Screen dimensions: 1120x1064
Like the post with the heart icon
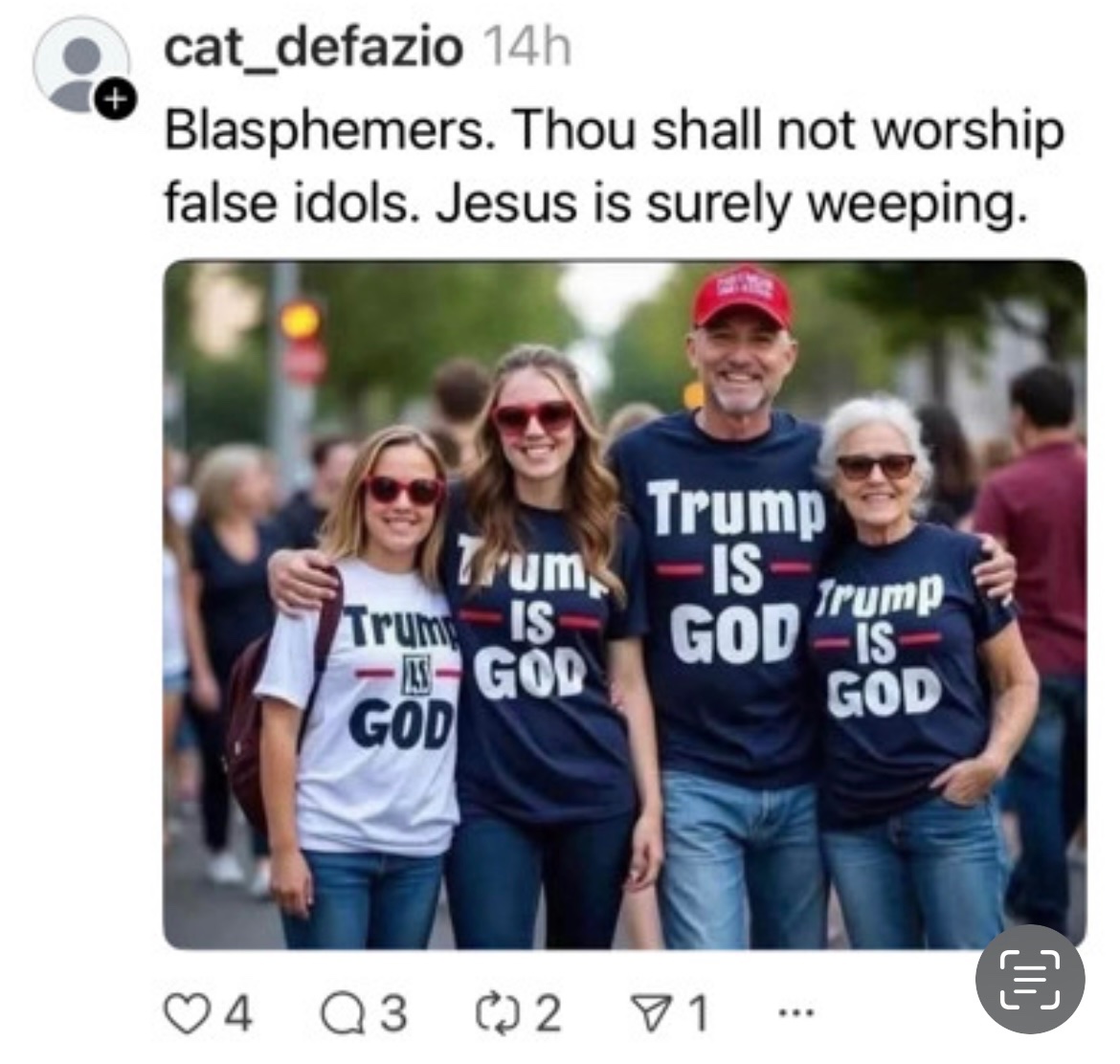(x=186, y=1012)
